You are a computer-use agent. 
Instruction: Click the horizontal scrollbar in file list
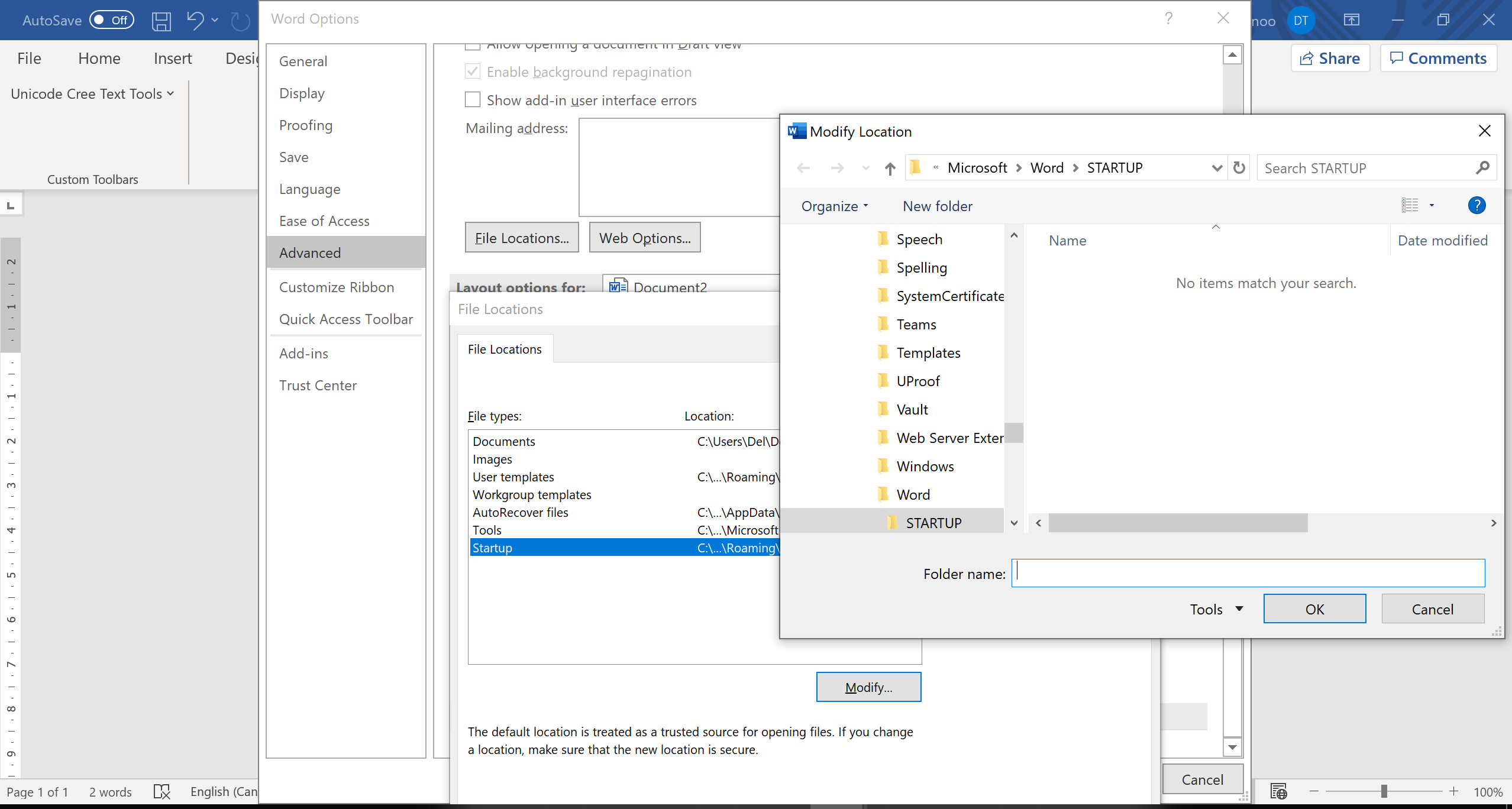pyautogui.click(x=1178, y=523)
